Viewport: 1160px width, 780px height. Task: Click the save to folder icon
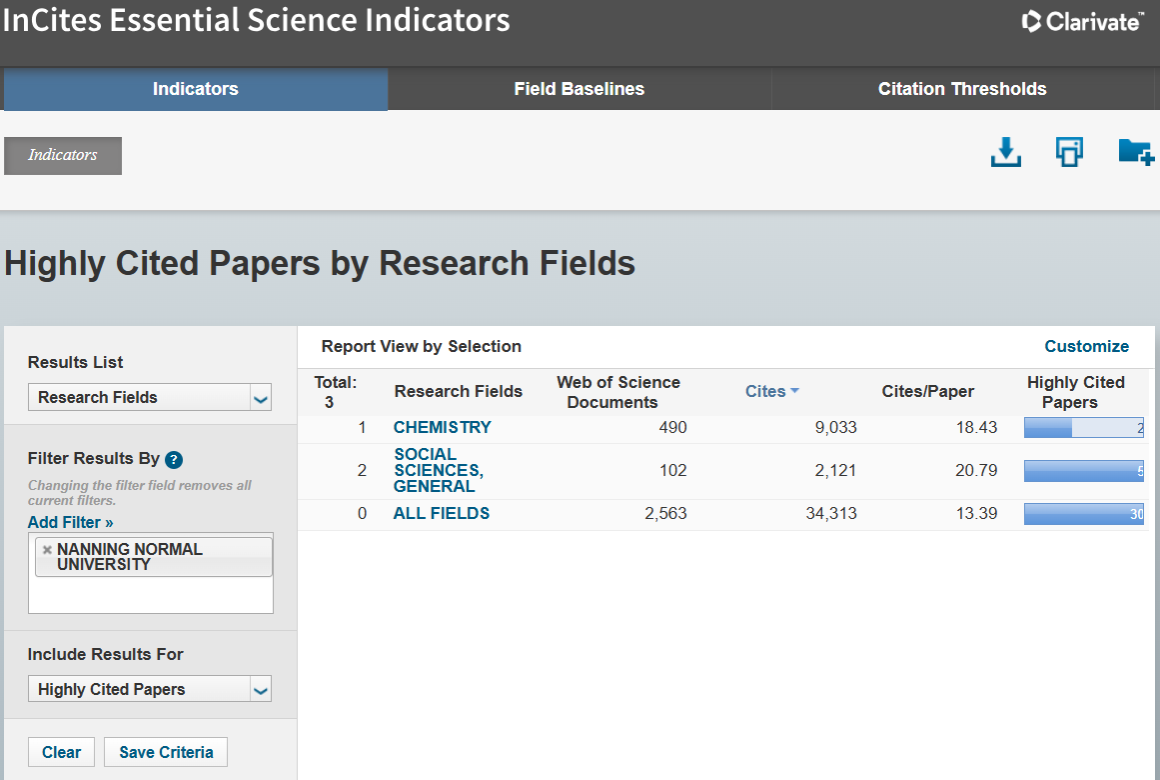click(x=1135, y=152)
